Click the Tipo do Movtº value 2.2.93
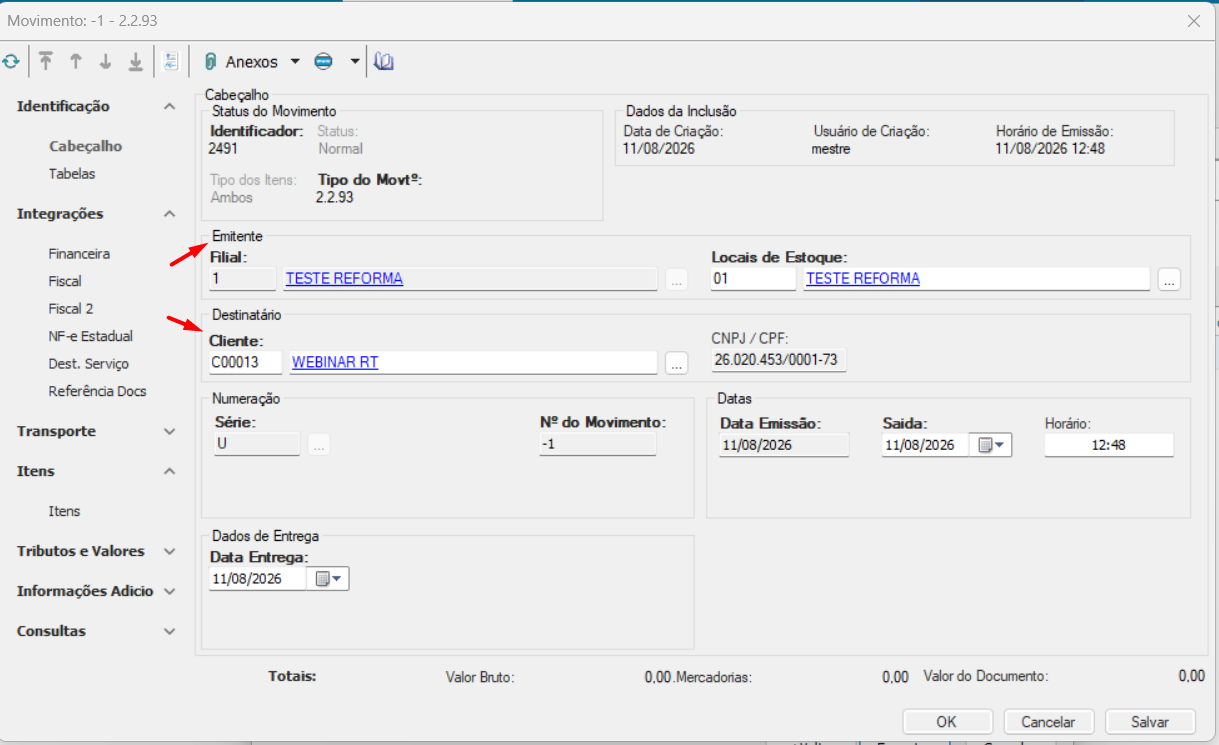Screen dimensions: 1219x745 335,197
